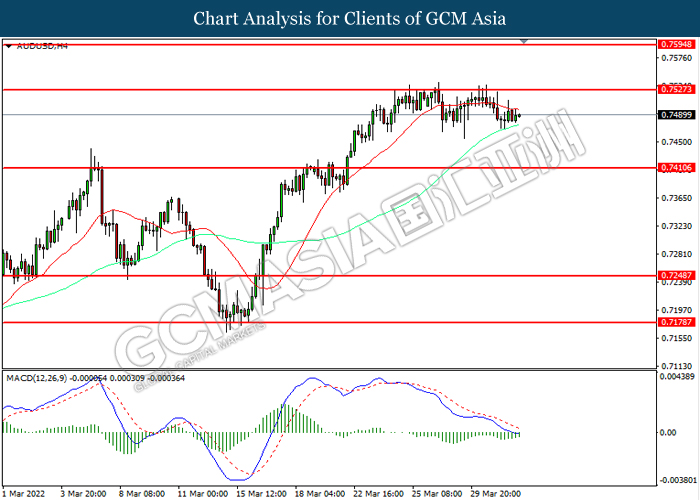Screen dimensions: 700x500
Task: Click the 0.74500 price scale value
Action: pyautogui.click(x=676, y=142)
